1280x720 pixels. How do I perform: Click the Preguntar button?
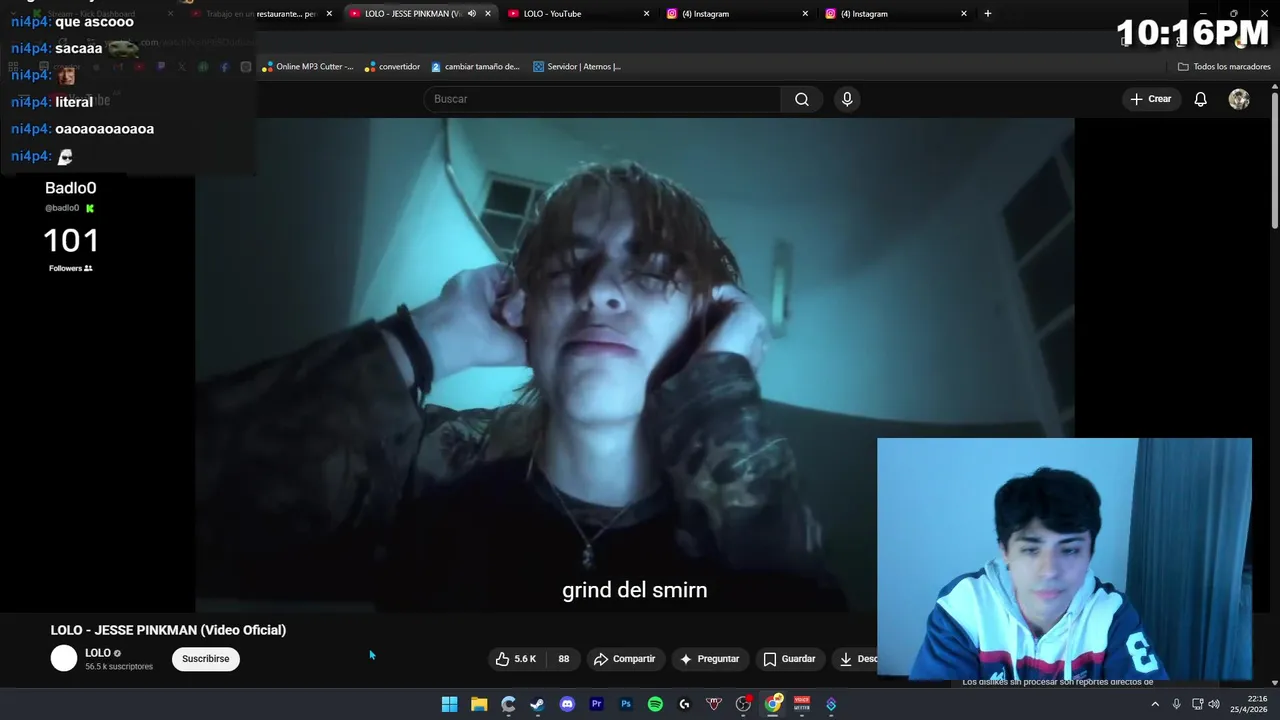710,659
